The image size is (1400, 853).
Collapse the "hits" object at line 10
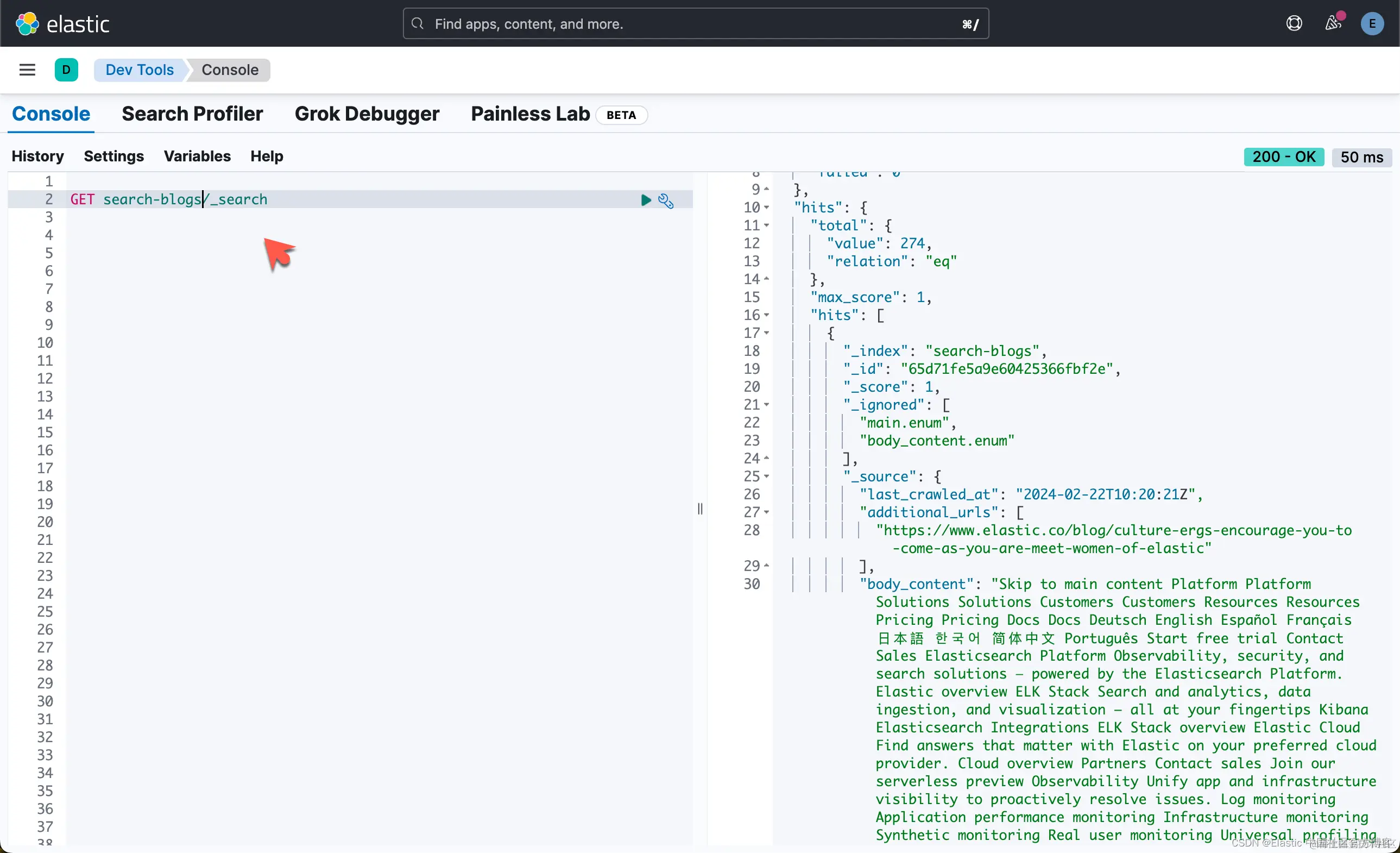pyautogui.click(x=766, y=208)
